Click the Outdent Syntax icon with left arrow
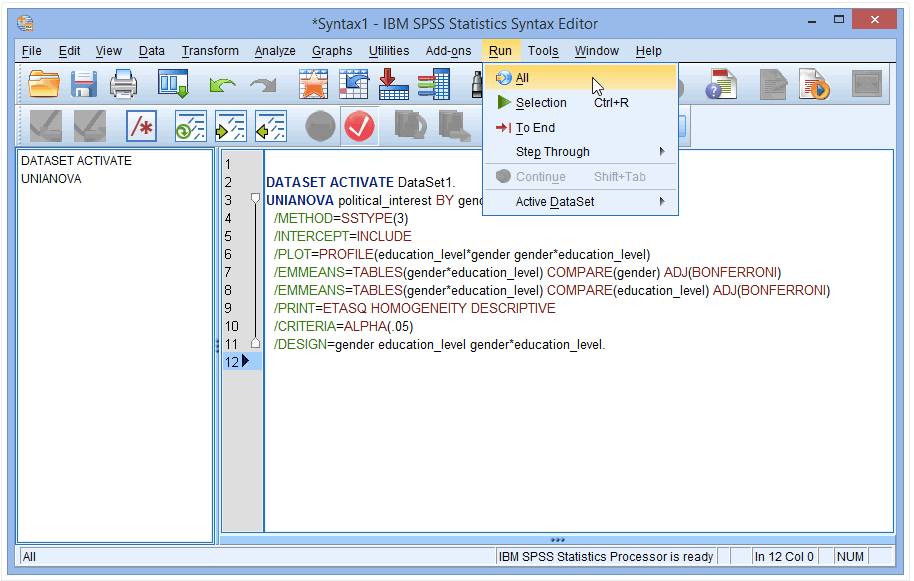This screenshot has width=914, height=581. coord(271,126)
